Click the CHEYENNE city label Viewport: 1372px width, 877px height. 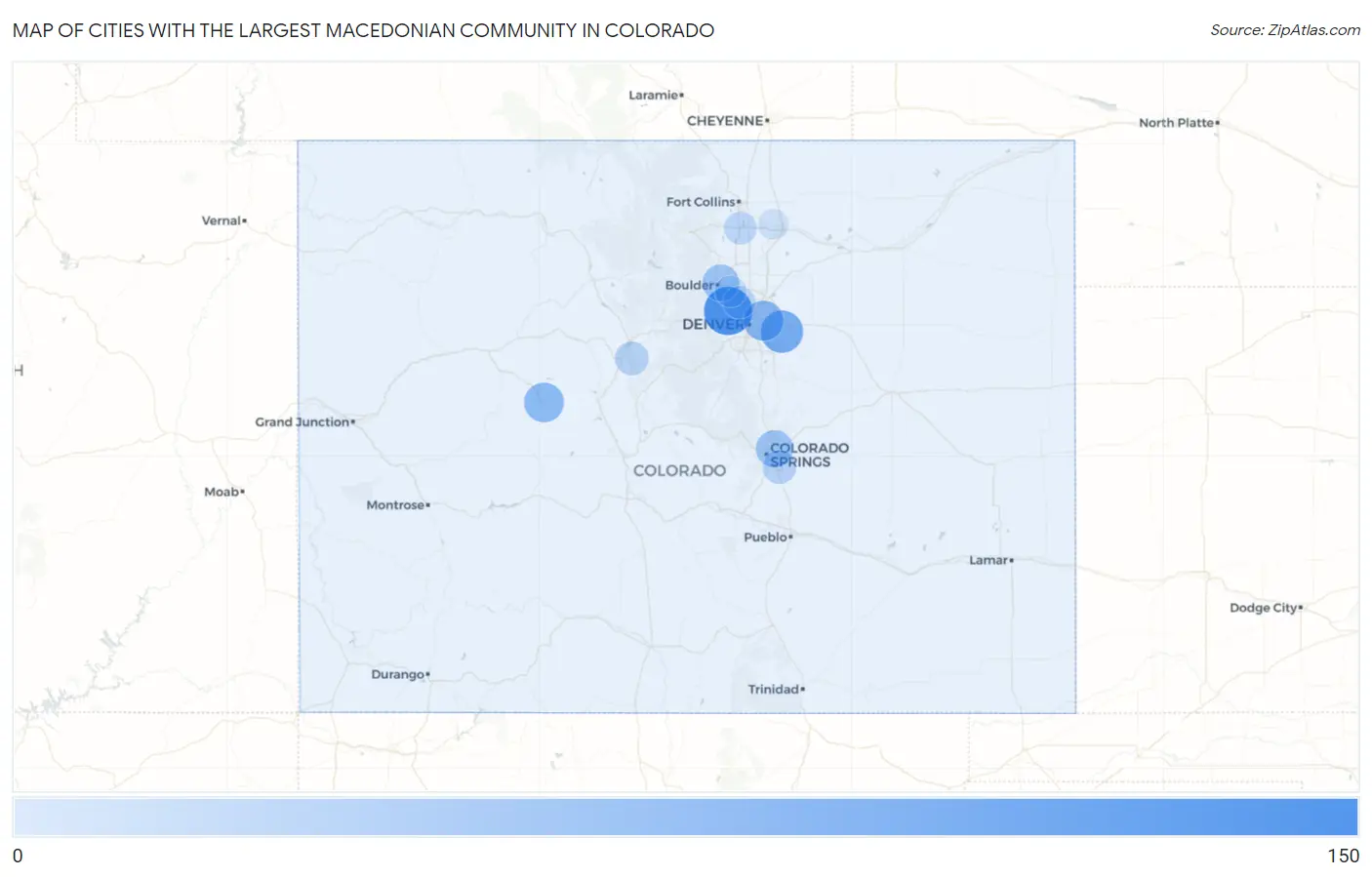(725, 121)
